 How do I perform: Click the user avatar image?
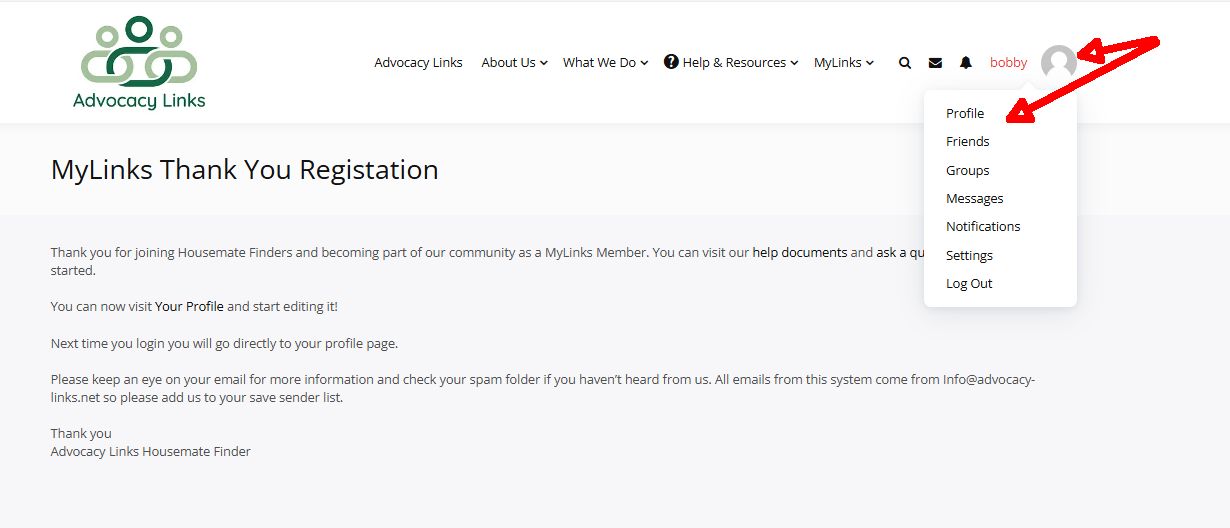pyautogui.click(x=1058, y=63)
